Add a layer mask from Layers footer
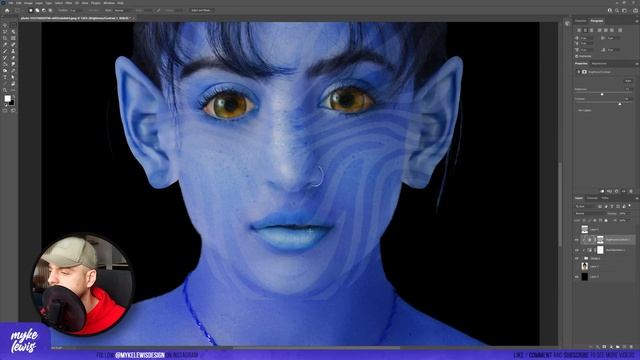Screen dimensions: 640x360 pos(604,347)
